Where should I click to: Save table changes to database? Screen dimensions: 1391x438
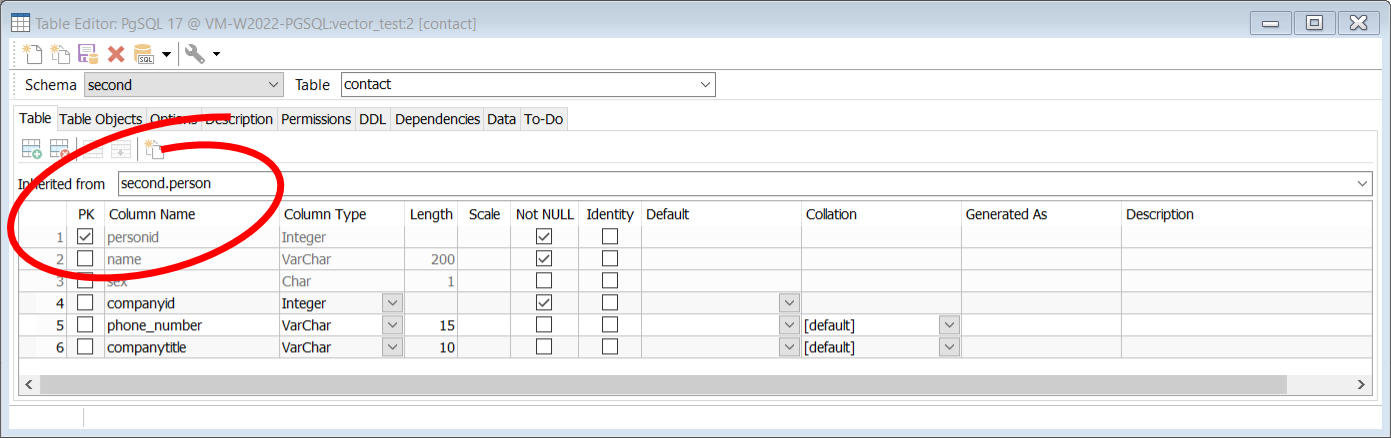[x=88, y=54]
